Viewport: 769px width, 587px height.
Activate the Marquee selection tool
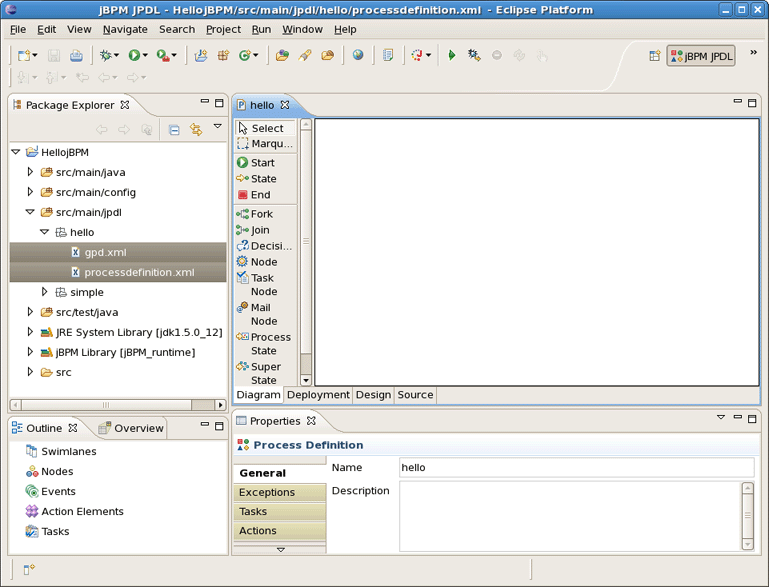265,144
